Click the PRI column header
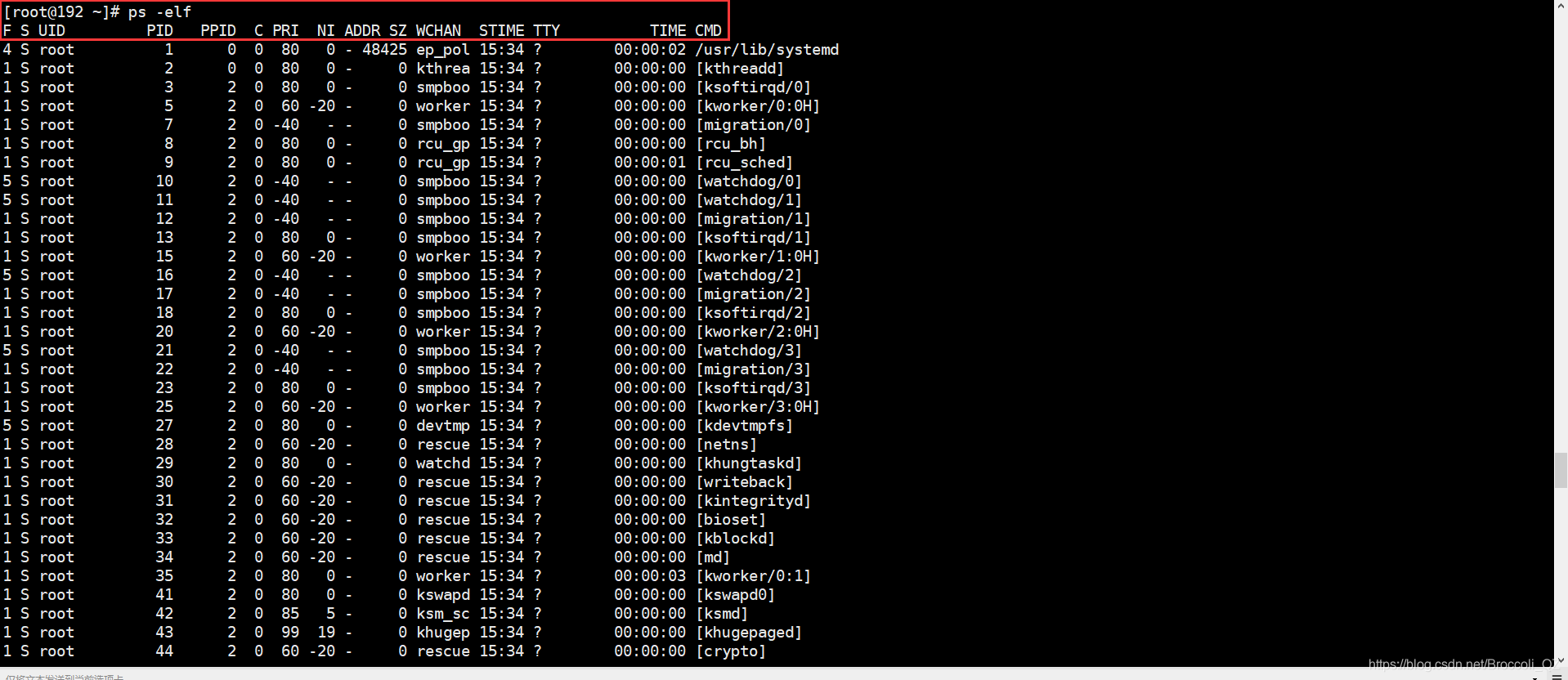1568x680 pixels. [285, 31]
